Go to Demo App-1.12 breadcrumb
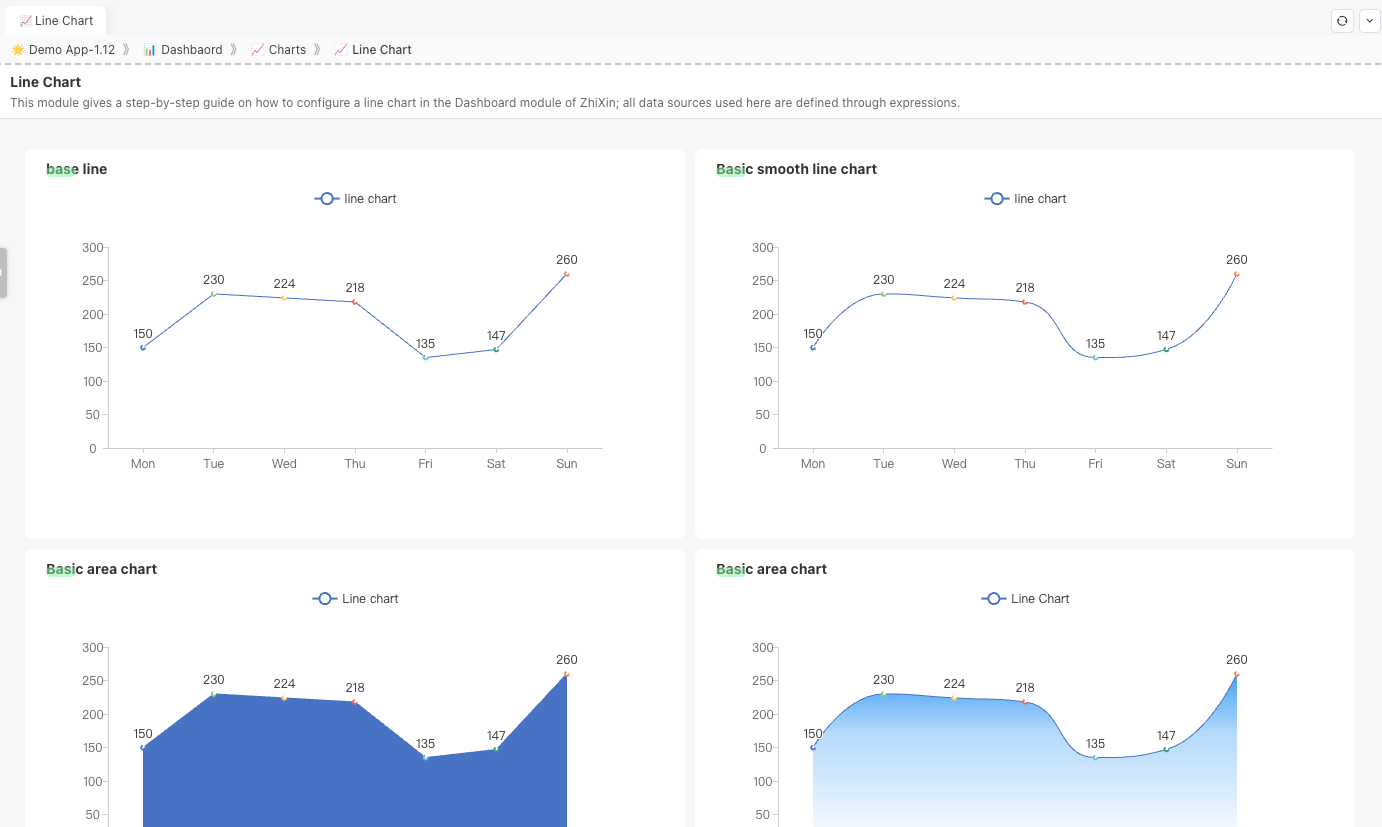The image size is (1382, 827). (63, 49)
